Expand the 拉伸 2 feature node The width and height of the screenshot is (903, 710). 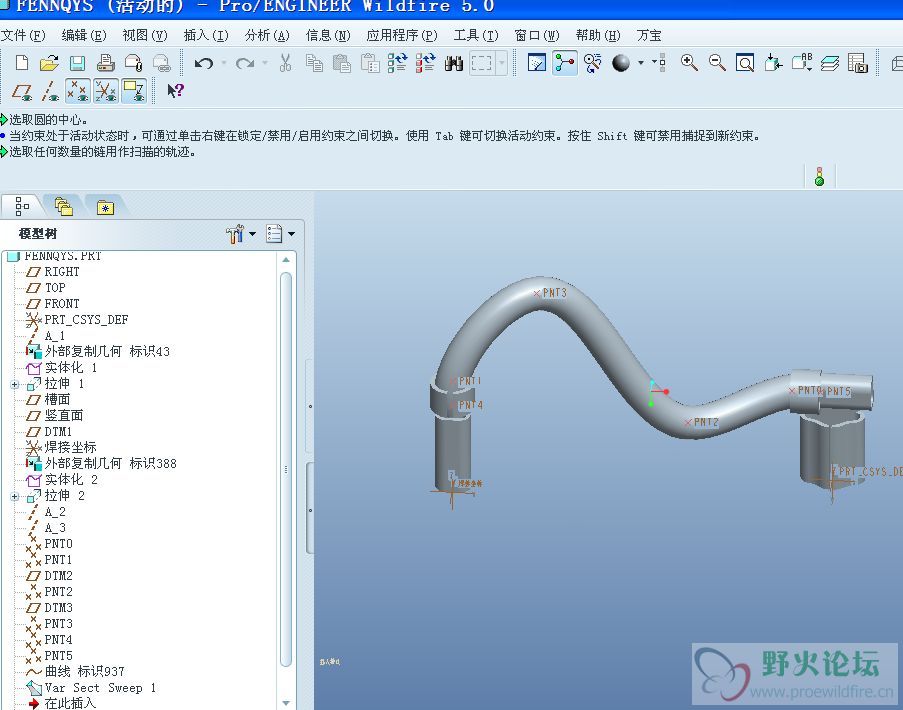pyautogui.click(x=15, y=496)
